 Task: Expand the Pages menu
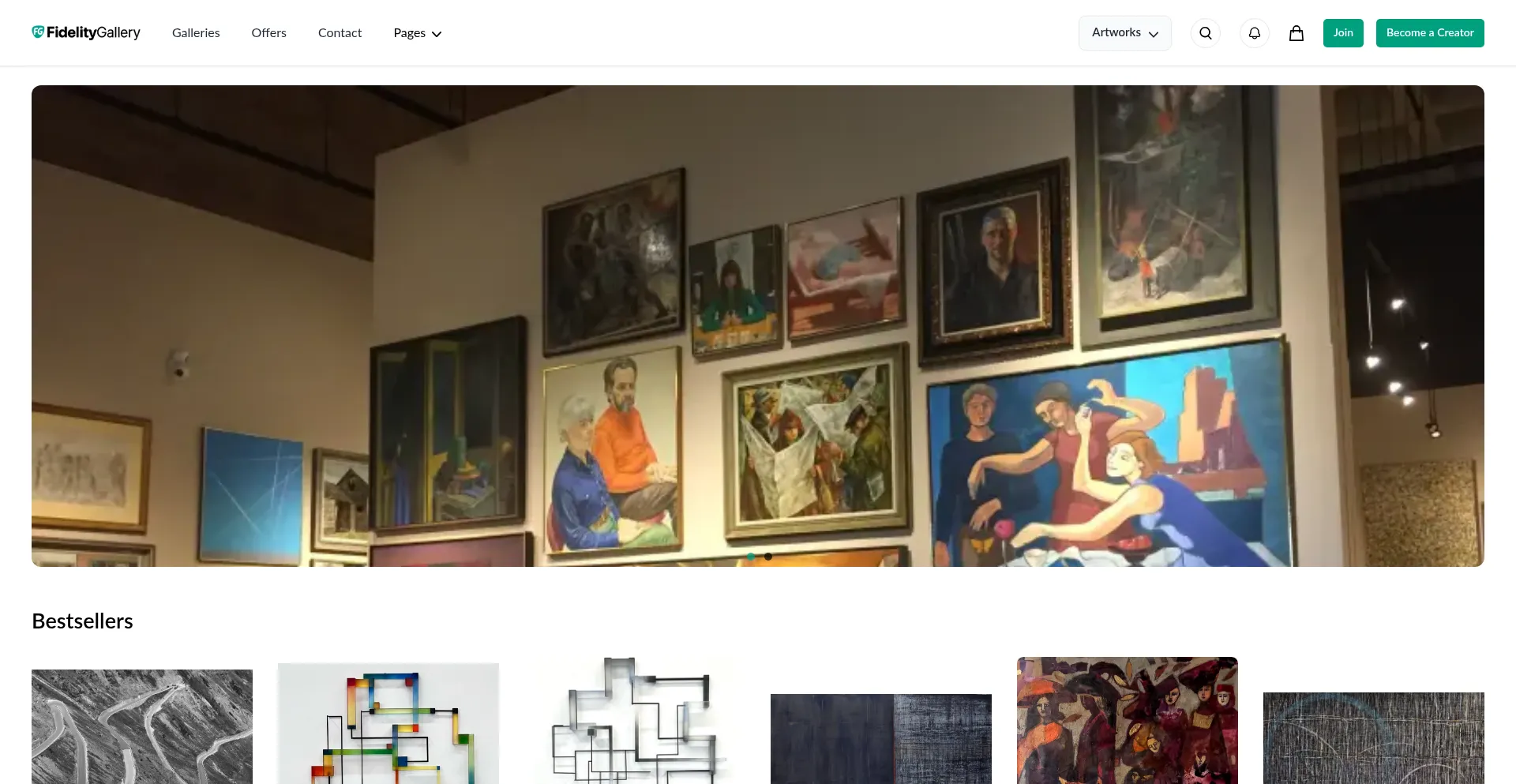418,33
